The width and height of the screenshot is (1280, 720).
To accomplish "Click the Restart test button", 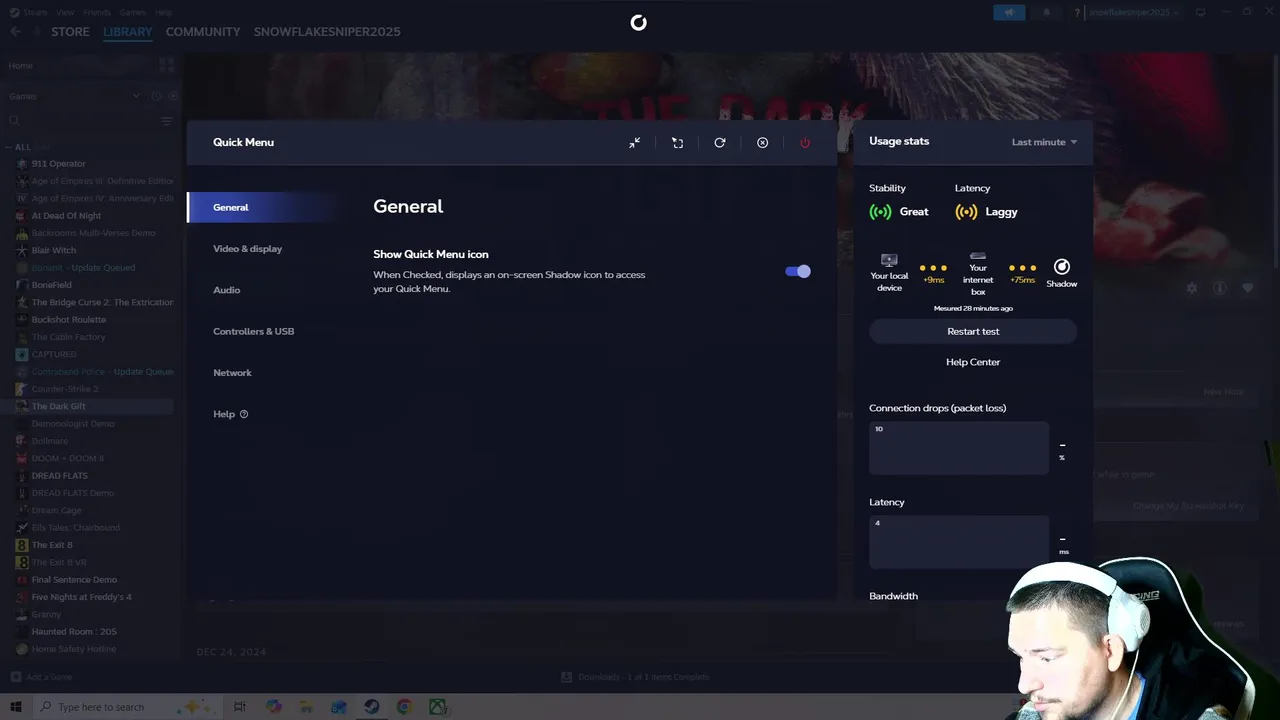I will click(973, 331).
